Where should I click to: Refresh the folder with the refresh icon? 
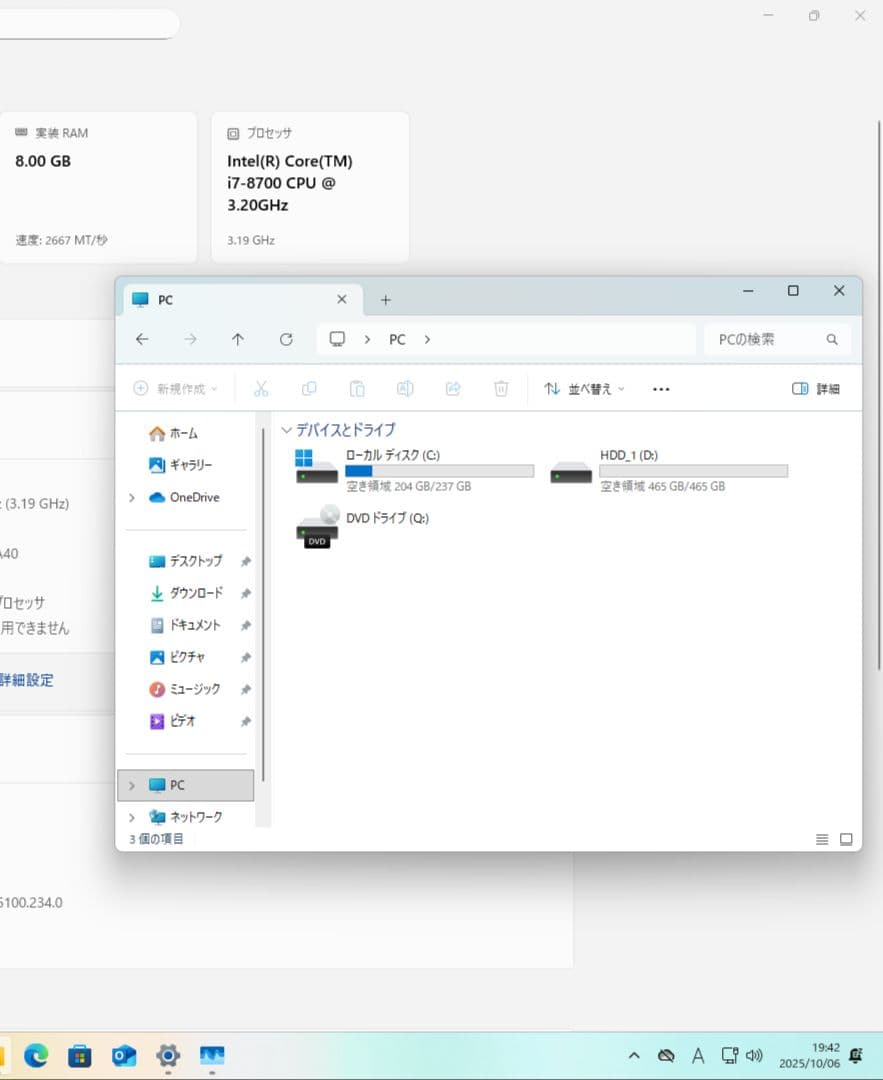click(286, 339)
